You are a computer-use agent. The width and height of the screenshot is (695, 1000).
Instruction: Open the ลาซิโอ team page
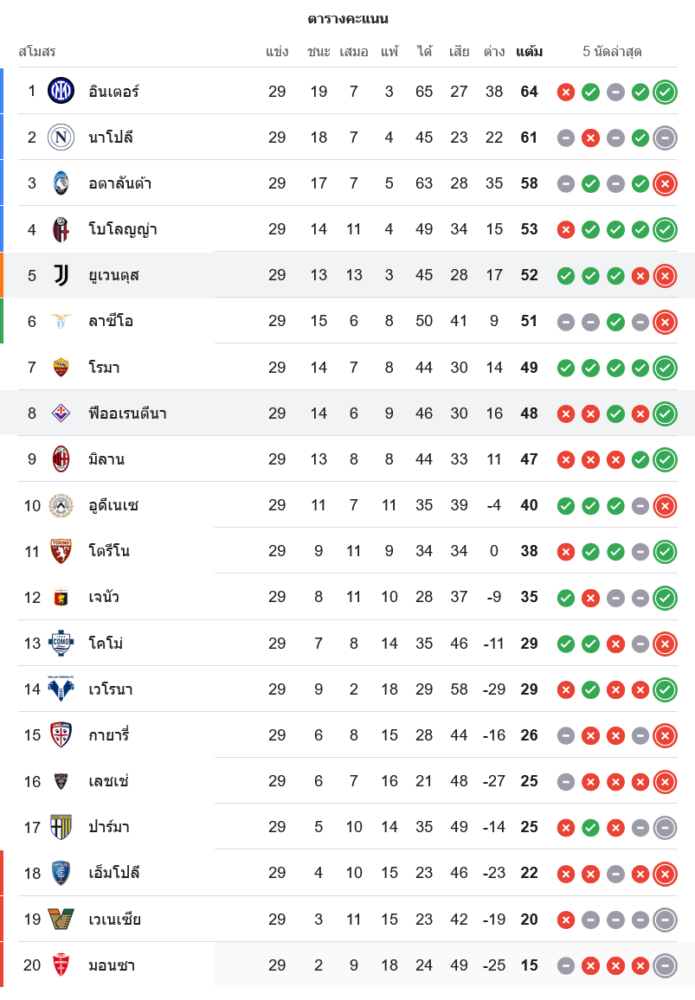pos(110,321)
